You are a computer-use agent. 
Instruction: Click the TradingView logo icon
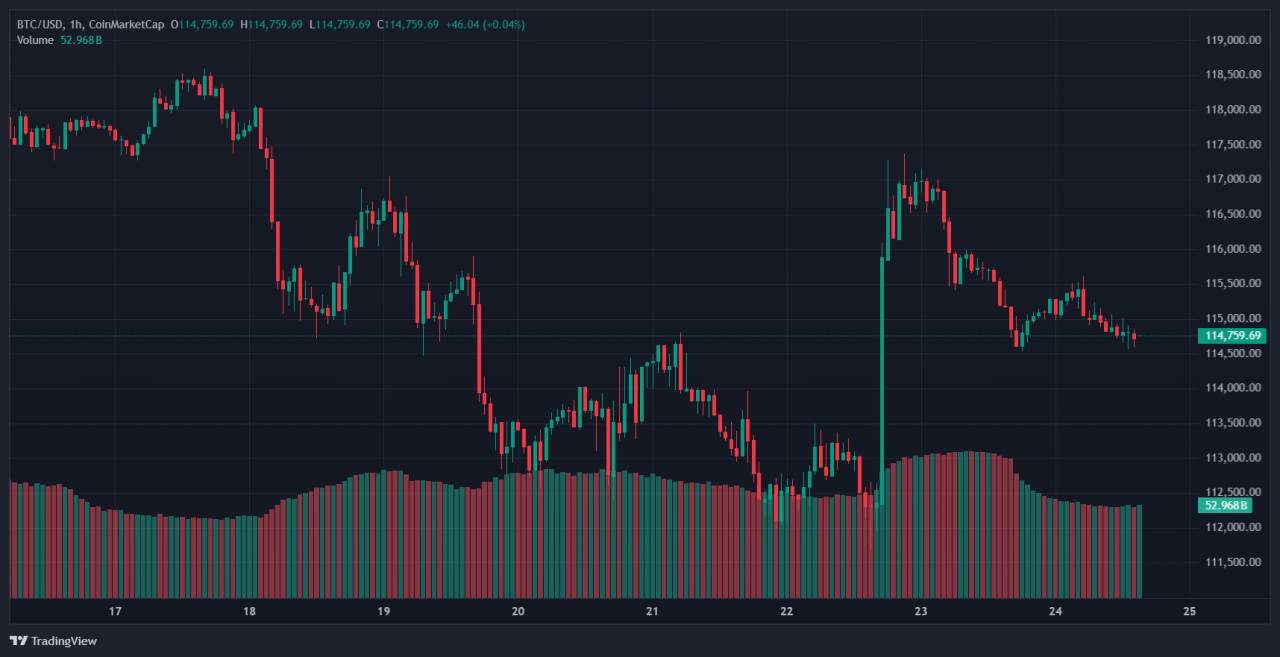coord(18,640)
